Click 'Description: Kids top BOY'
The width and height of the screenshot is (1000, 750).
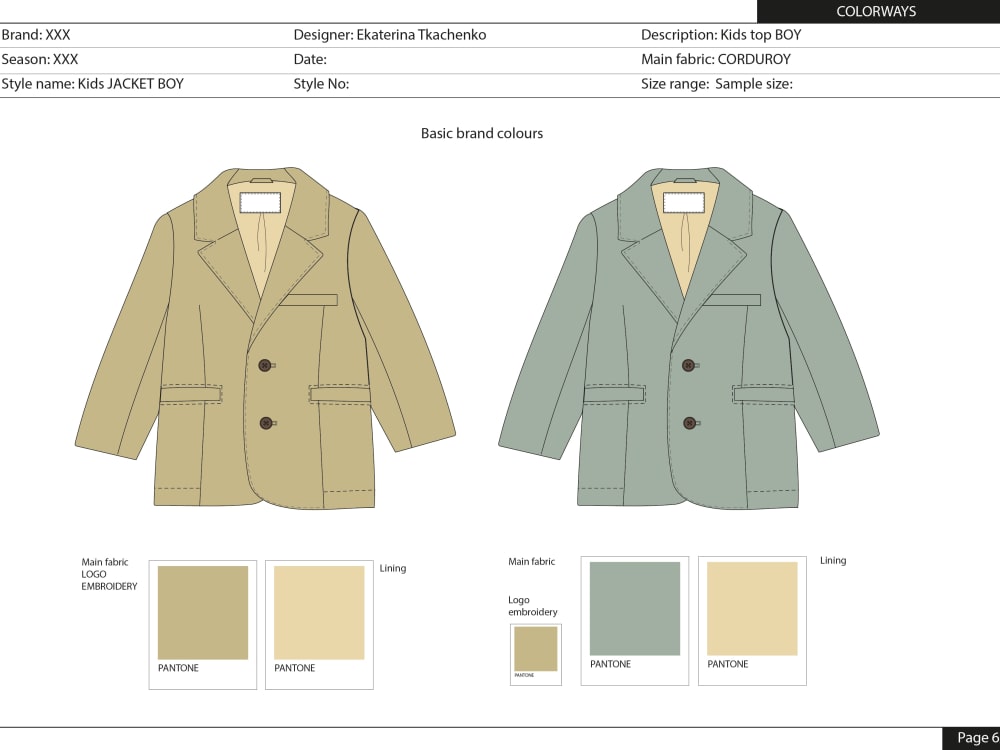721,35
